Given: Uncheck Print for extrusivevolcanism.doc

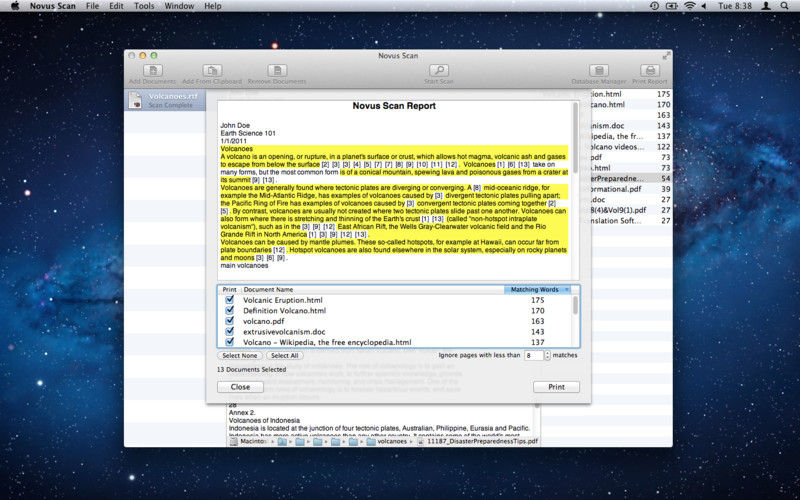Looking at the screenshot, I should pos(230,331).
